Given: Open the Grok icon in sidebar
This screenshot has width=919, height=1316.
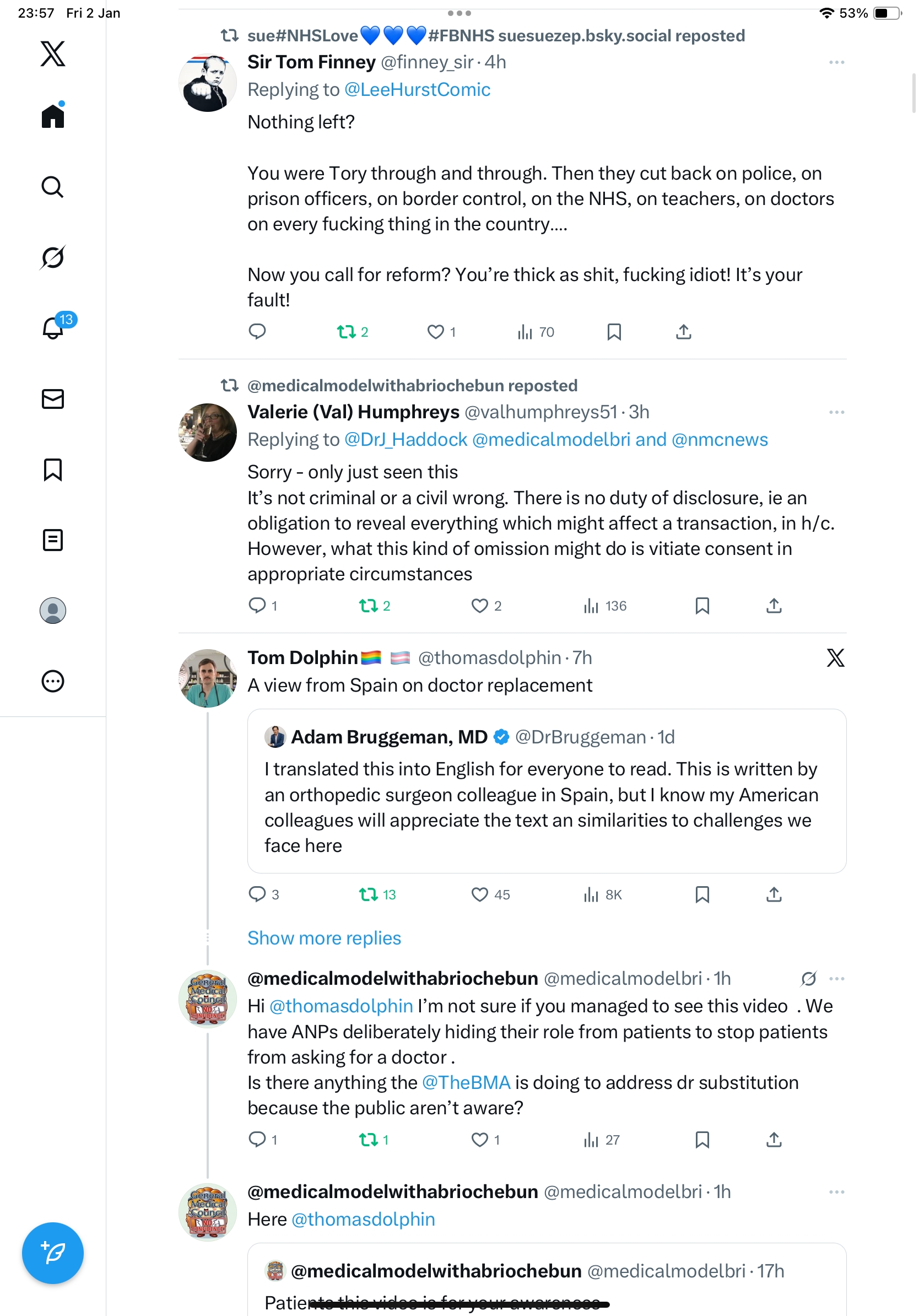Looking at the screenshot, I should coord(53,257).
